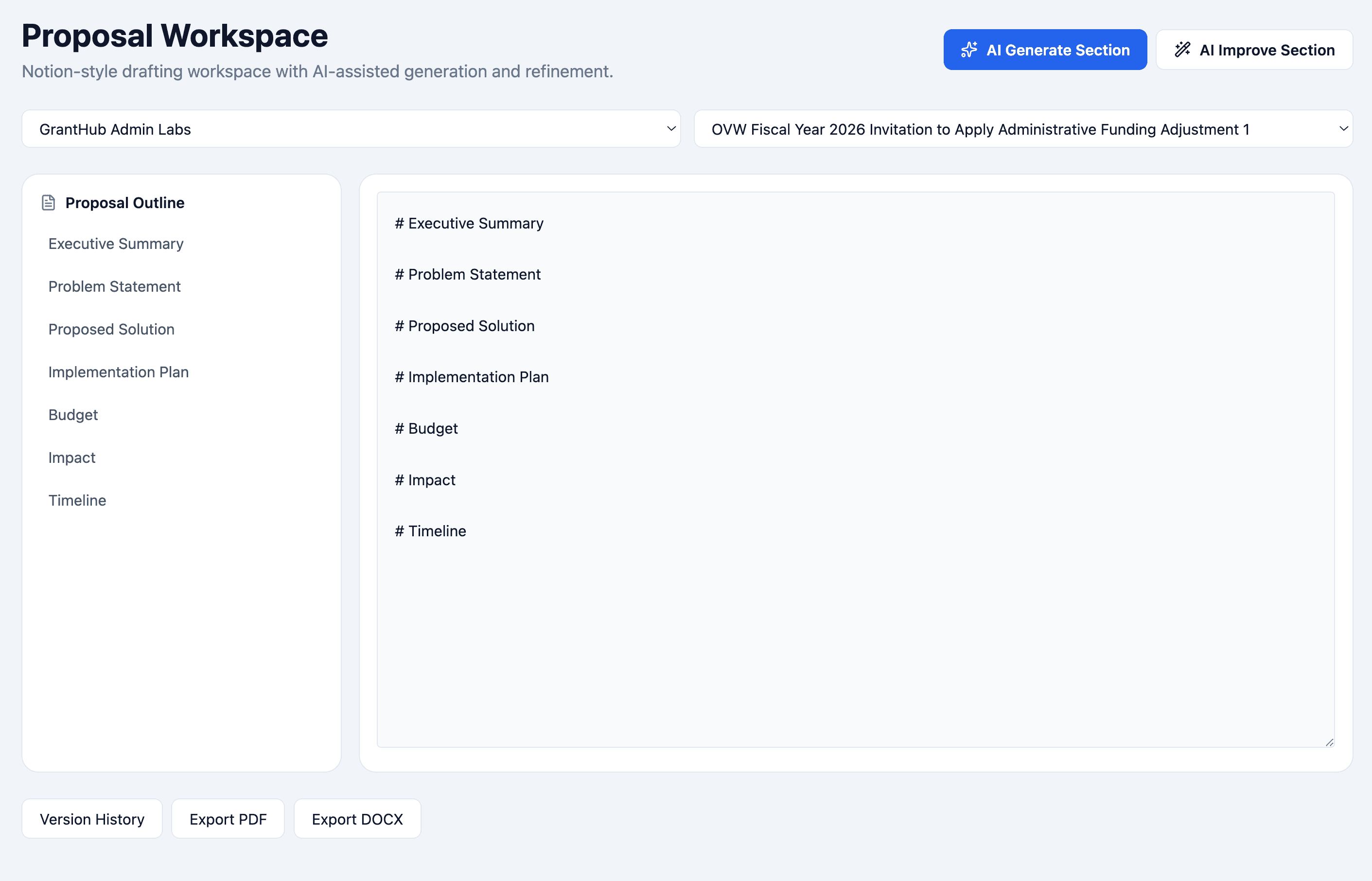Select the Problem Statement section in sidebar
This screenshot has width=1372, height=881.
(x=114, y=286)
